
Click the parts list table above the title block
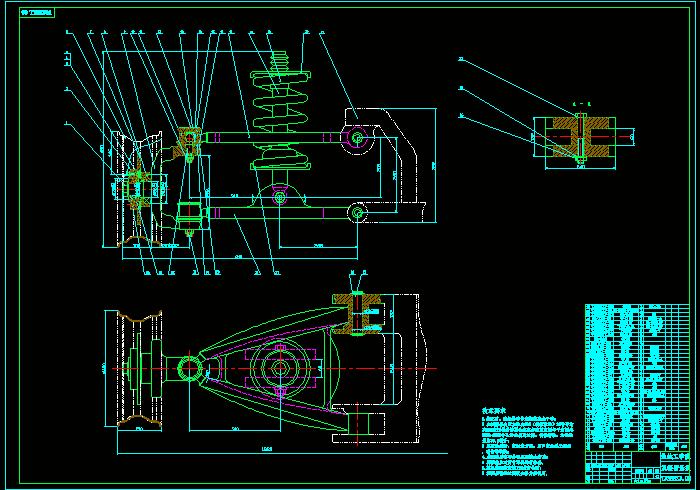[638, 378]
